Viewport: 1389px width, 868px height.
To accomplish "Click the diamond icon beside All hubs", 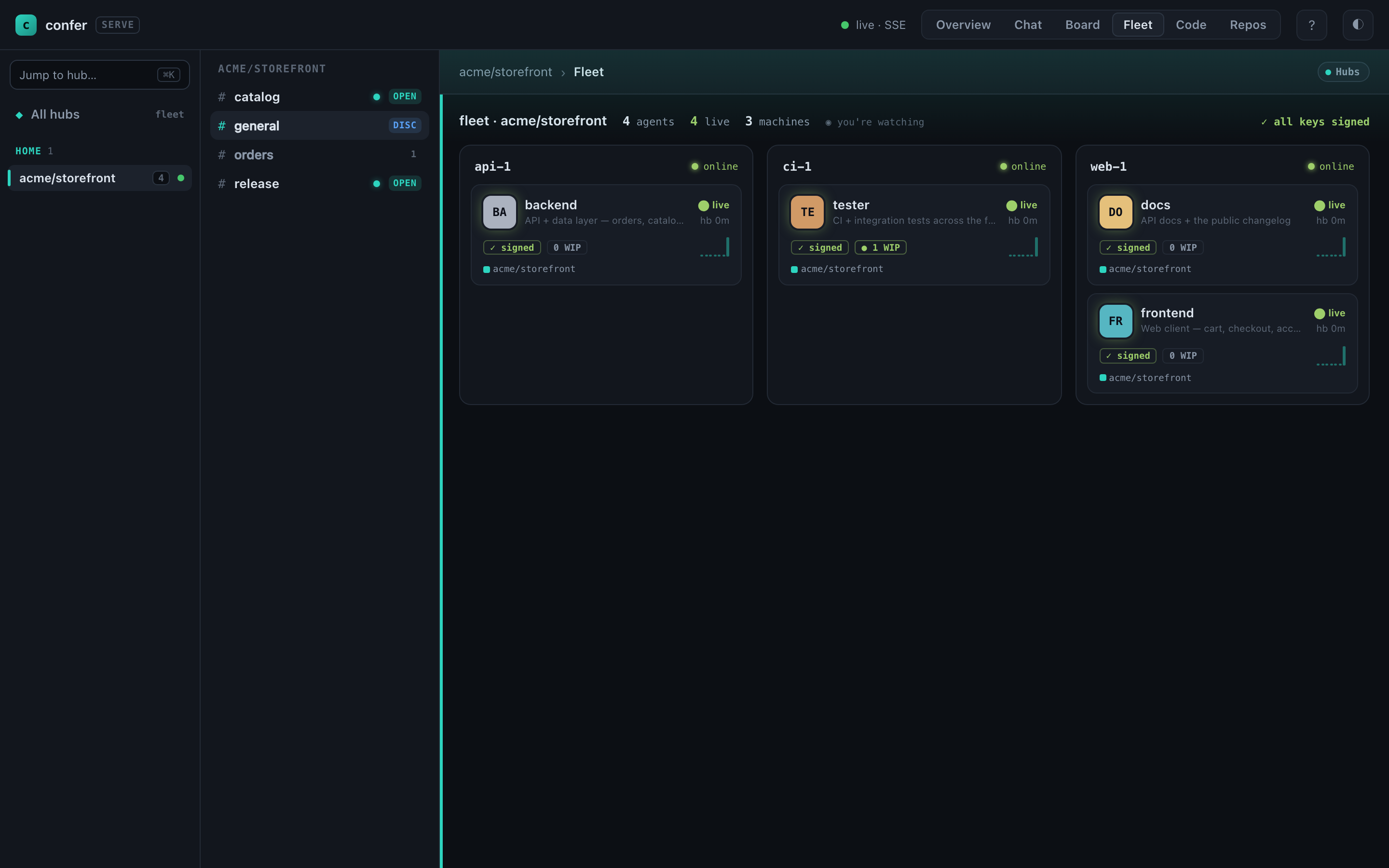I will click(x=19, y=115).
